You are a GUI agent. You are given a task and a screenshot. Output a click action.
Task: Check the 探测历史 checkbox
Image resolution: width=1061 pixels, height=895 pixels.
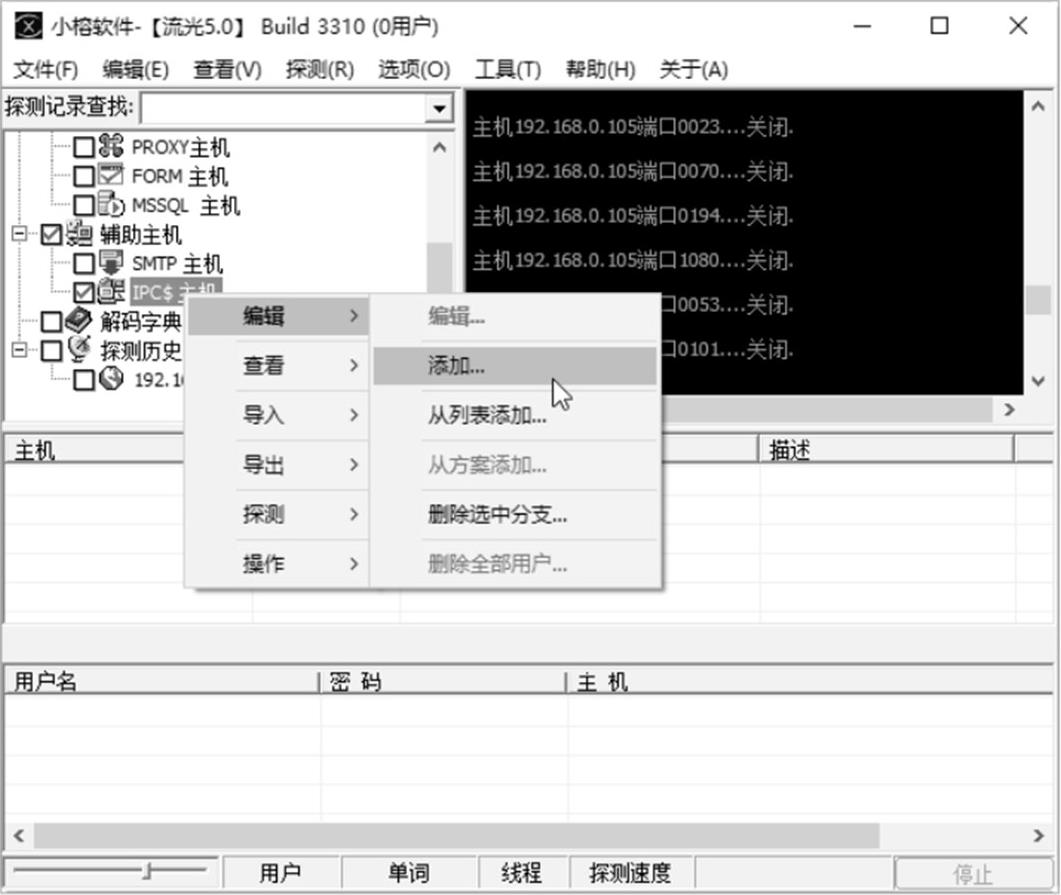[51, 350]
